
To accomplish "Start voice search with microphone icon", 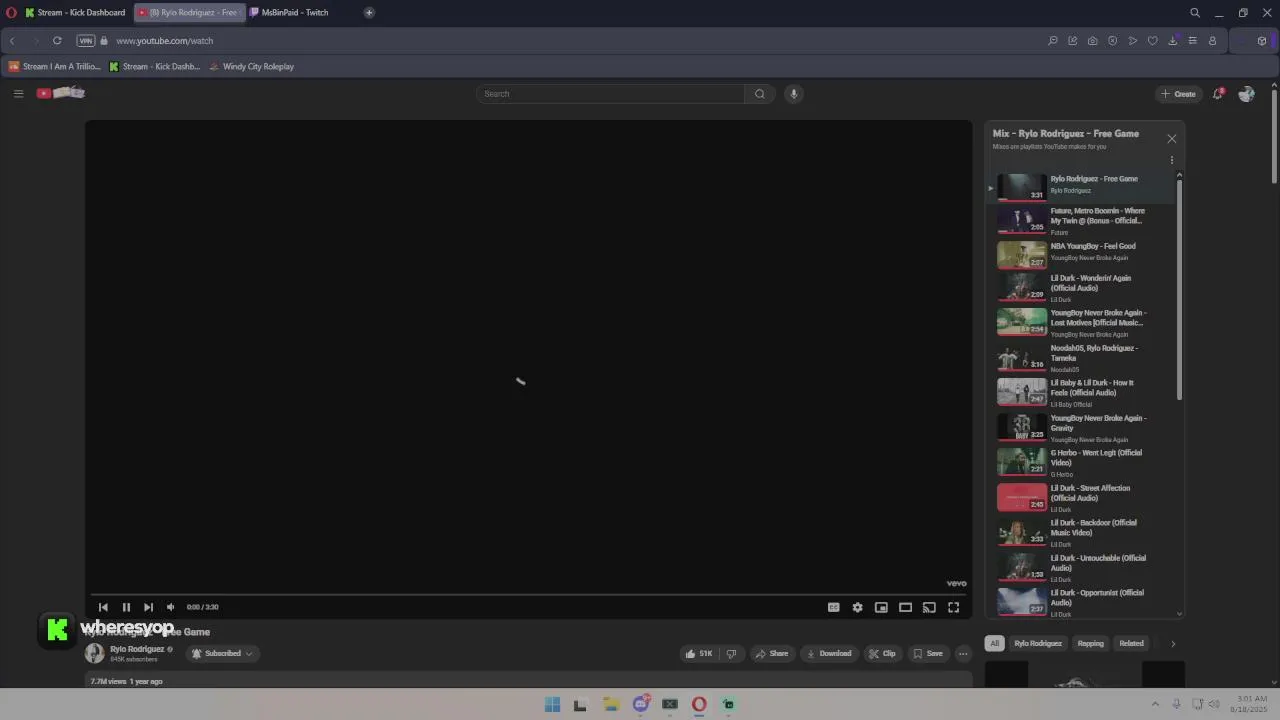I will pos(794,94).
